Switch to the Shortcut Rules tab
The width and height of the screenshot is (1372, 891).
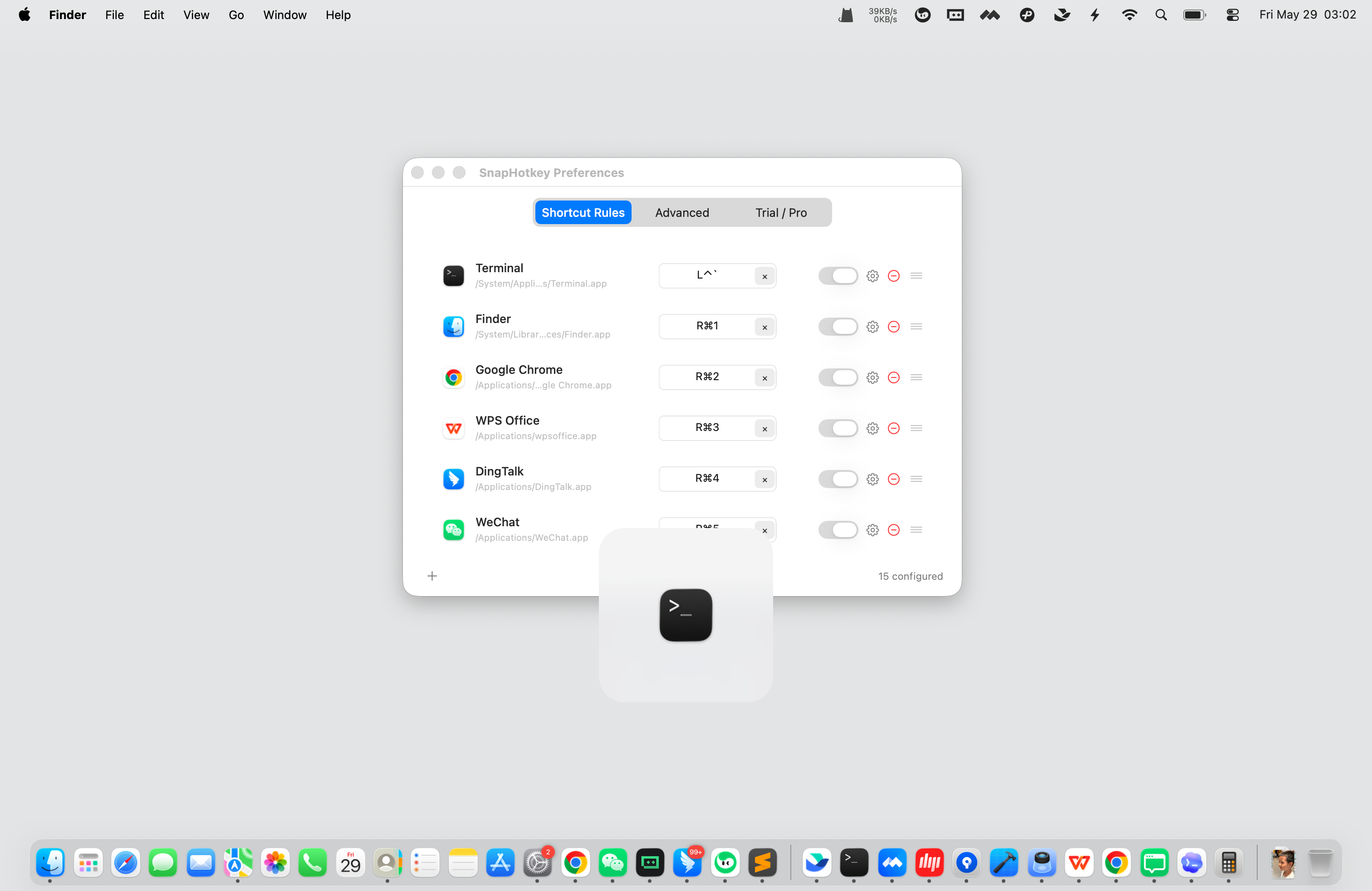click(x=583, y=213)
